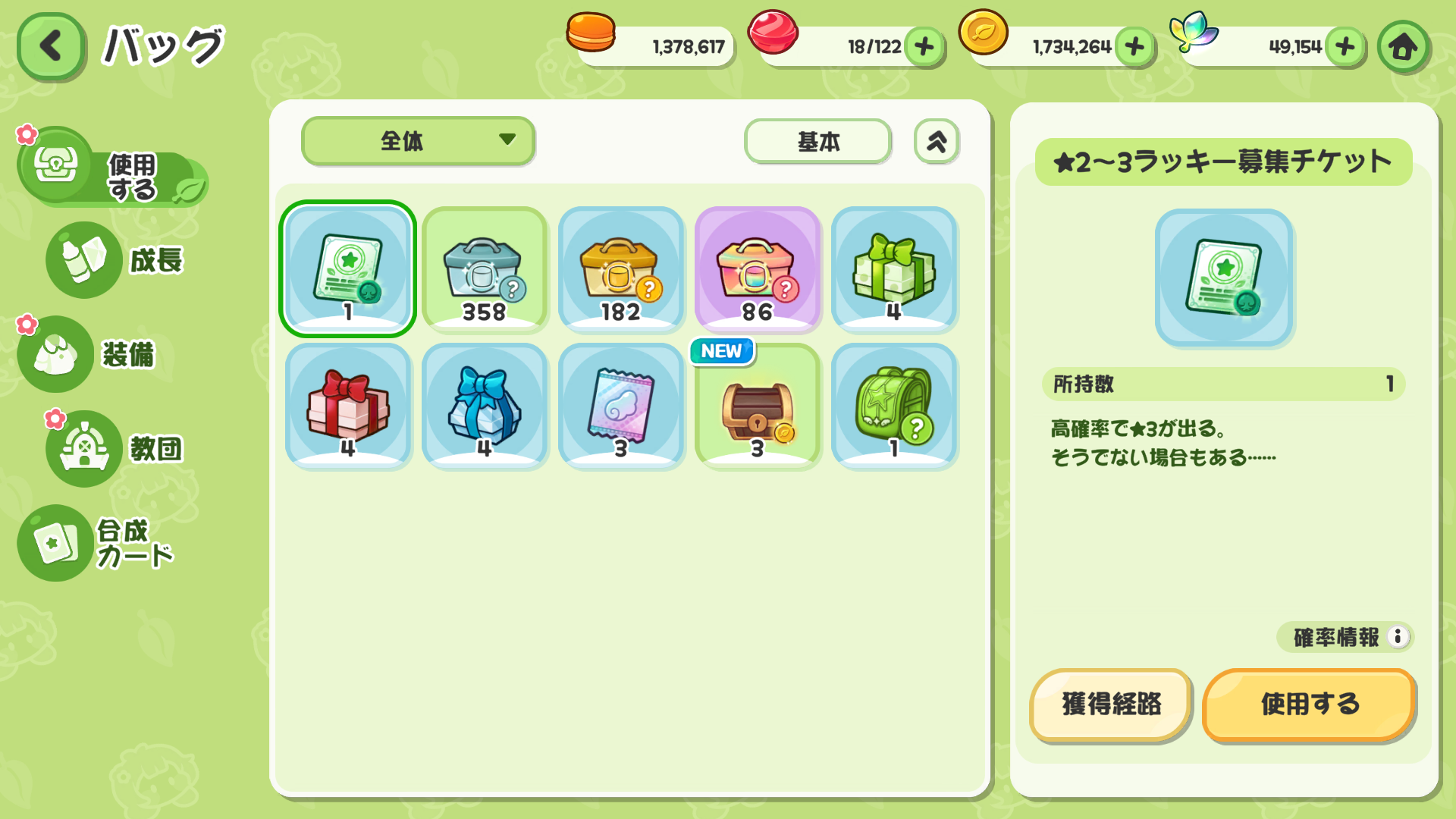
Task: Select the gold mystery box with 182
Action: [x=621, y=268]
